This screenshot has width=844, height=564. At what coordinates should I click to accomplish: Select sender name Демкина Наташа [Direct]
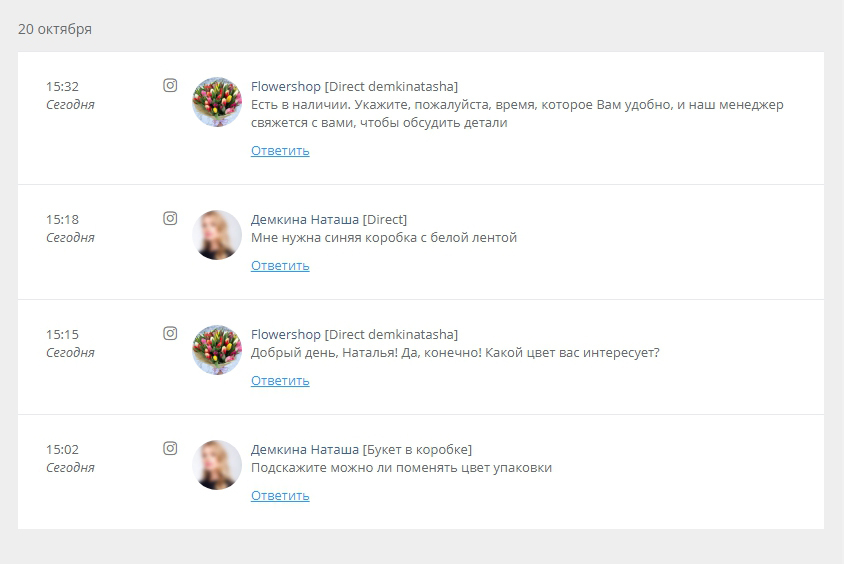329,220
